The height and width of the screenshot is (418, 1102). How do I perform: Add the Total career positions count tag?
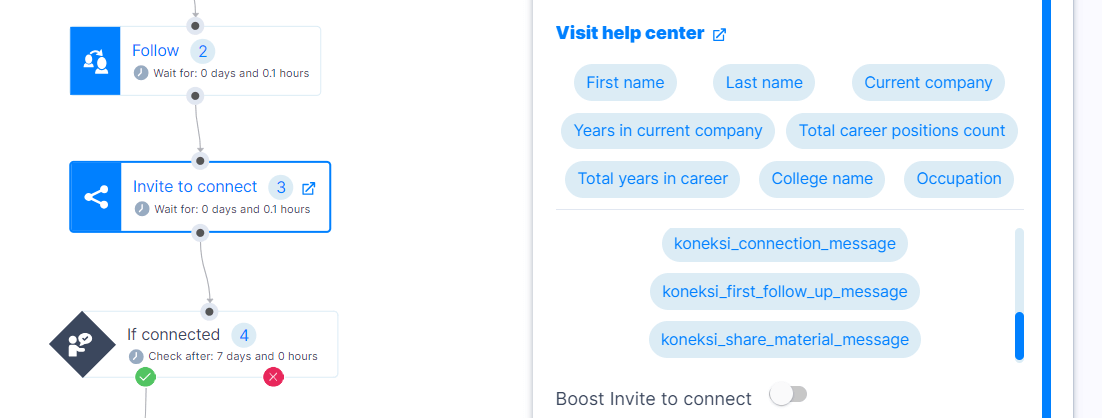pos(902,131)
